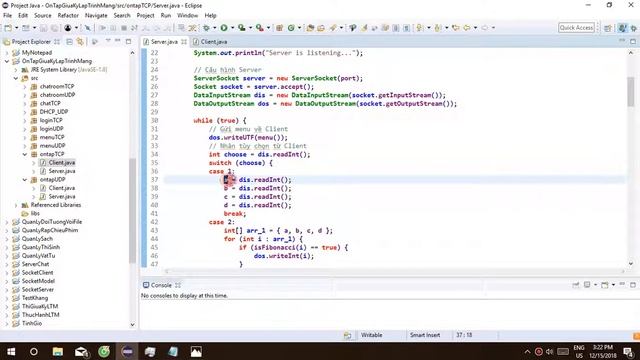Click the Run External Tools icon

(260, 28)
